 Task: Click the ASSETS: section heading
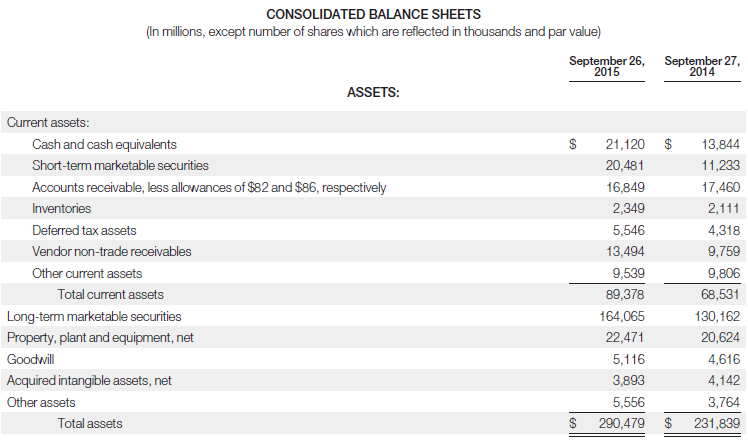click(x=373, y=92)
